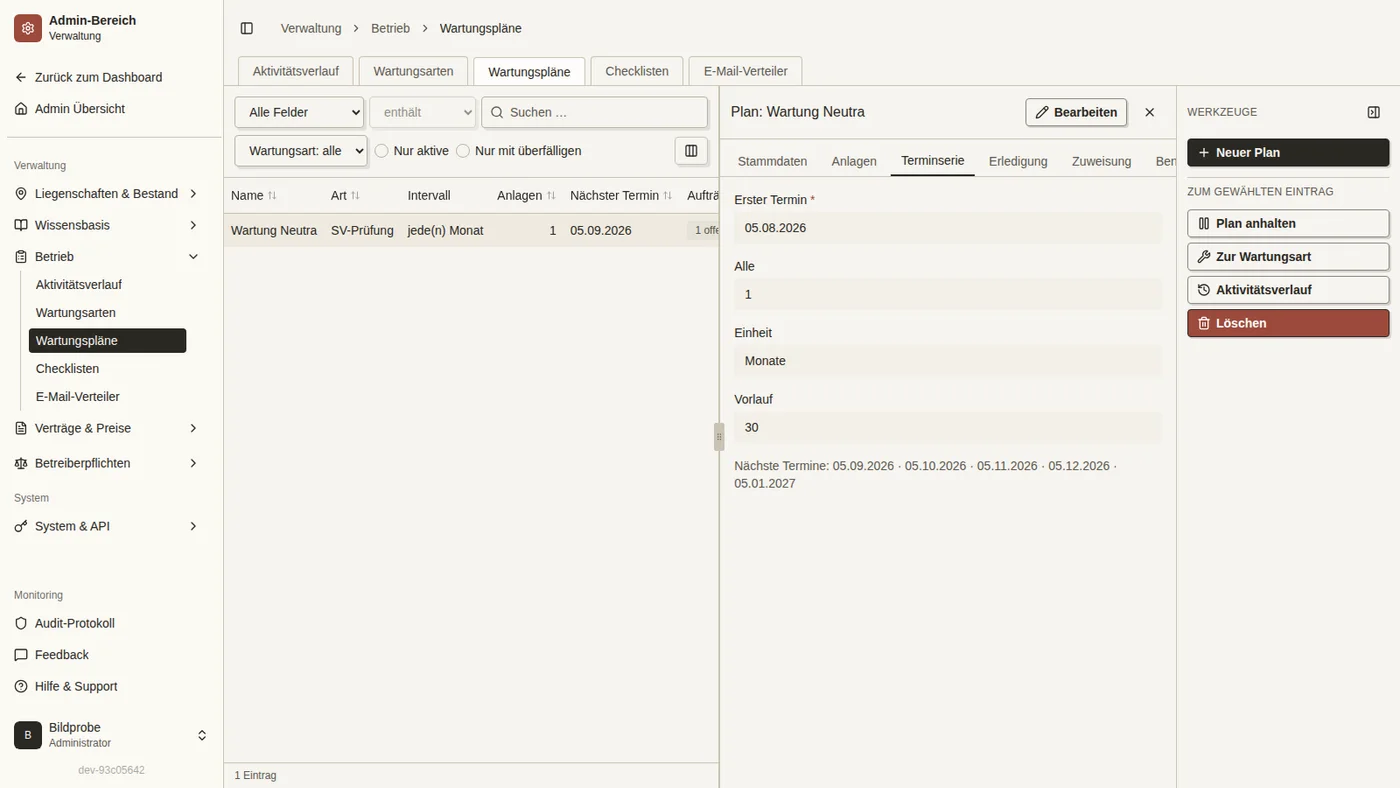1400x788 pixels.
Task: Sort by Anlagen column arrows
Action: (551, 196)
